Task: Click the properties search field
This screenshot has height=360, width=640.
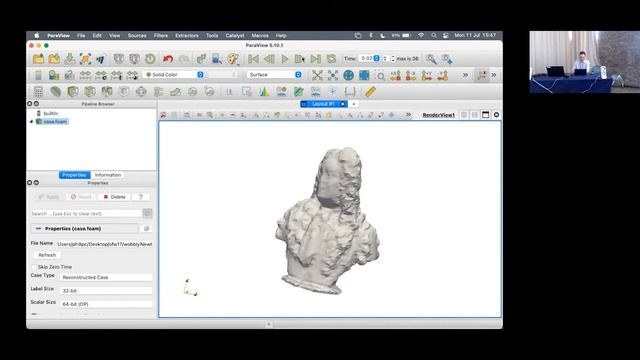Action: point(86,213)
